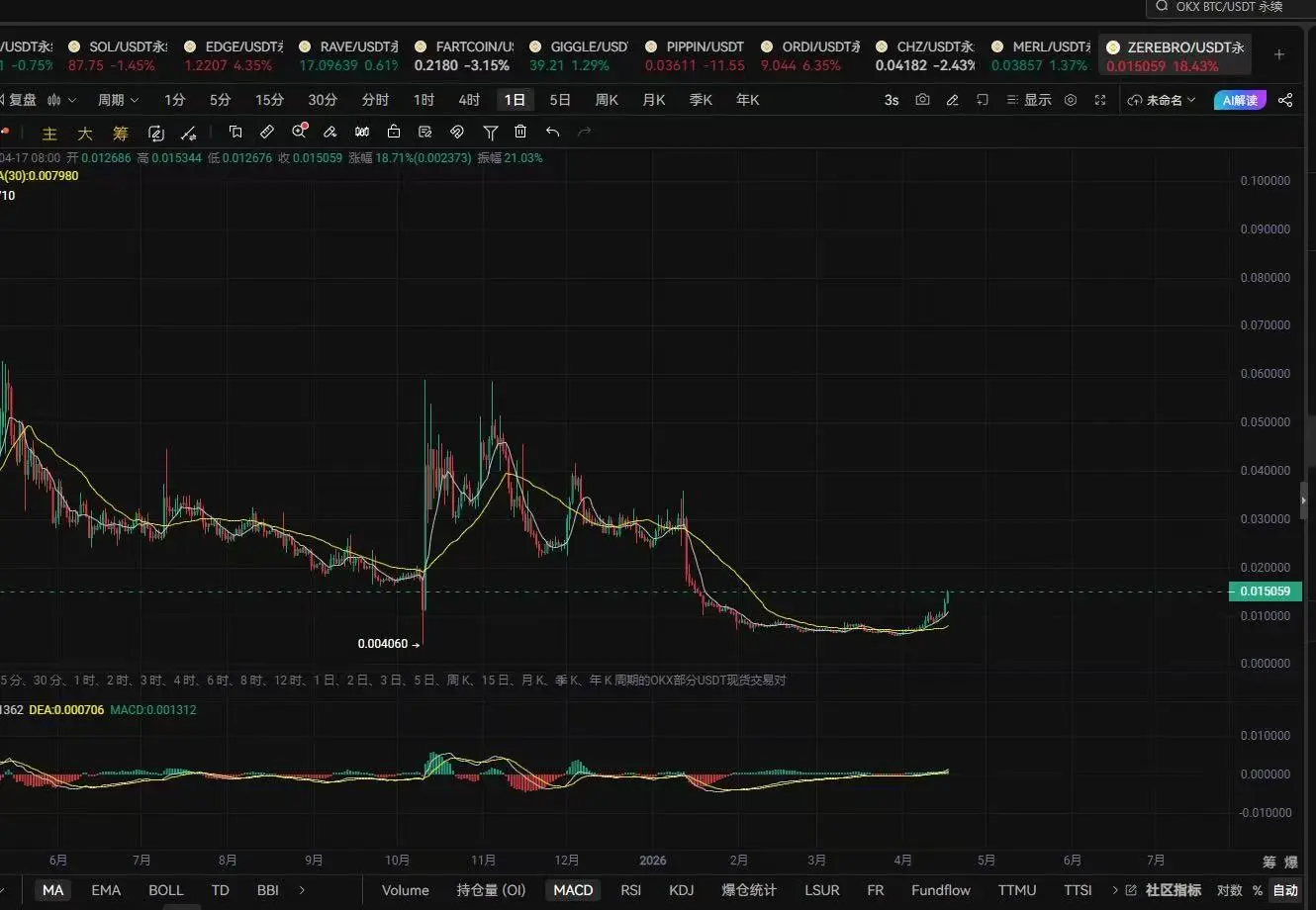1316x910 pixels.
Task: Select the 1日 timeframe
Action: tap(515, 100)
